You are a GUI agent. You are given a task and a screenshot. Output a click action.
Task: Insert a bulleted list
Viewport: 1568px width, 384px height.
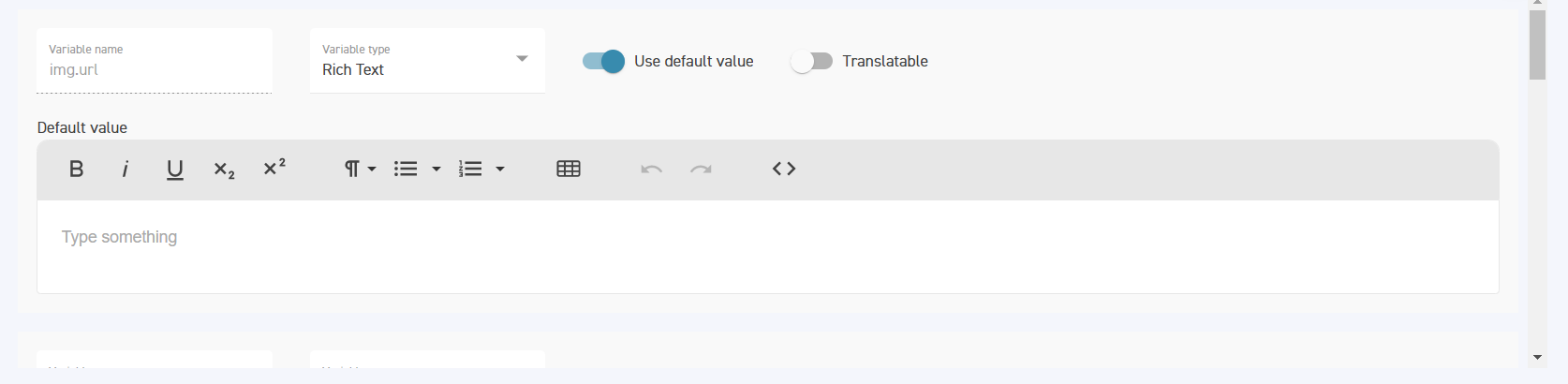pyautogui.click(x=406, y=169)
